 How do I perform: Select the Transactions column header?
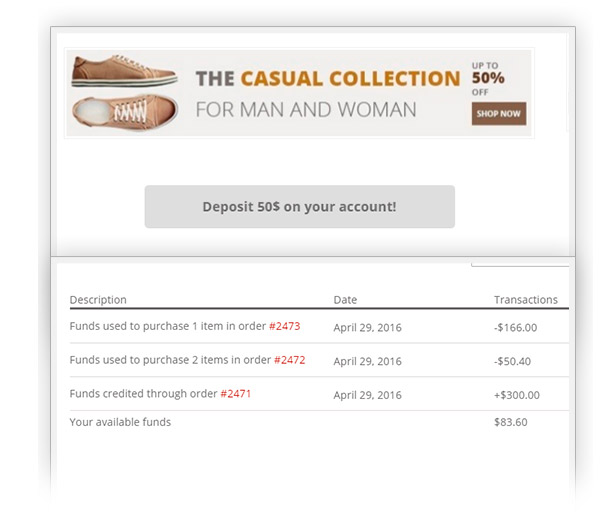tap(525, 300)
